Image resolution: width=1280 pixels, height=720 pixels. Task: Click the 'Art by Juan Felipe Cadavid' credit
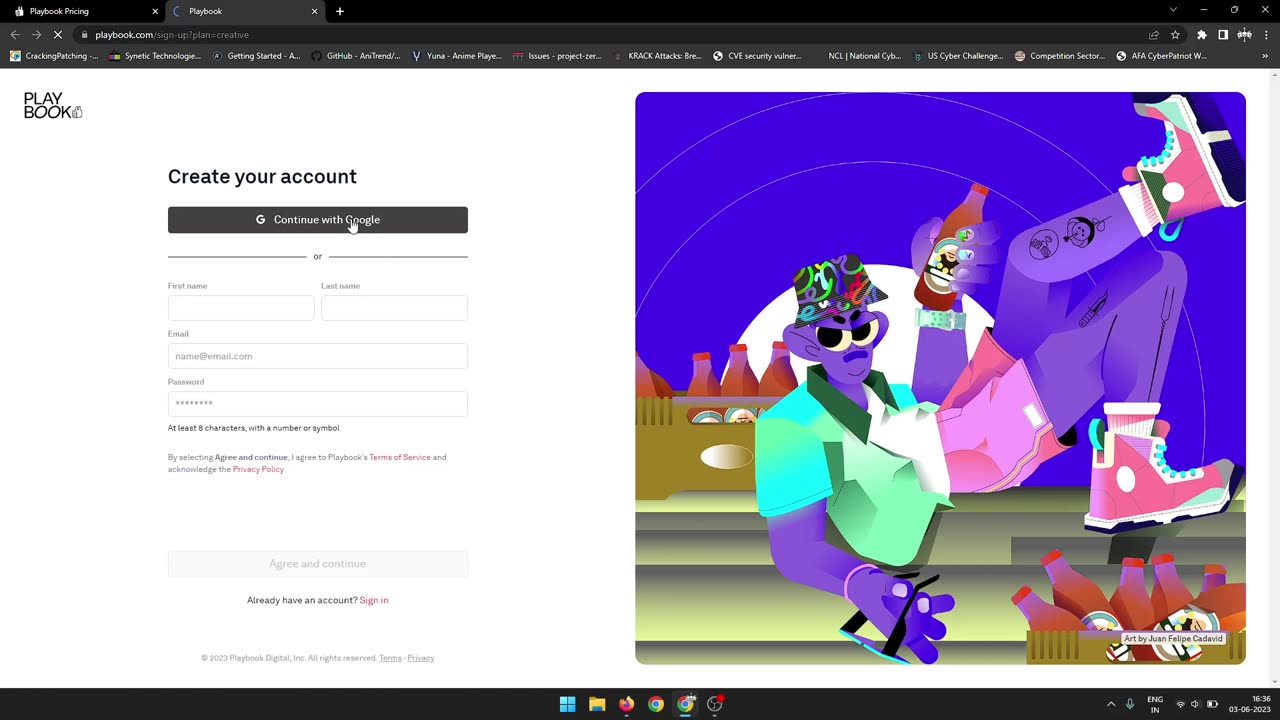click(x=1173, y=639)
